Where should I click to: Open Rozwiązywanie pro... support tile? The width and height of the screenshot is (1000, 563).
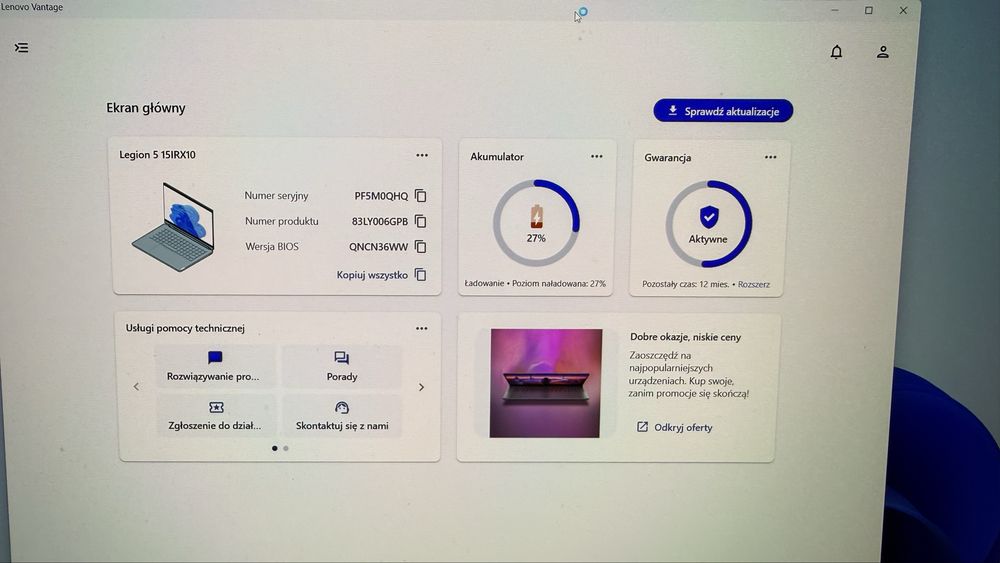(x=215, y=367)
